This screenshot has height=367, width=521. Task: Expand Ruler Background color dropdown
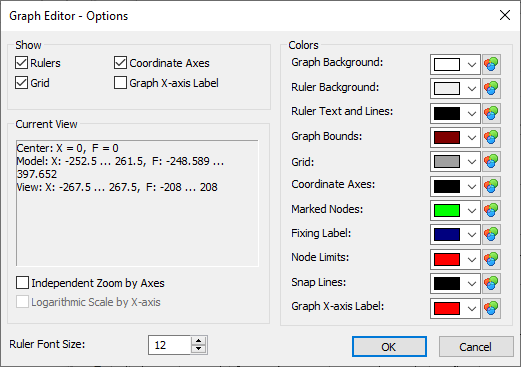(472, 89)
